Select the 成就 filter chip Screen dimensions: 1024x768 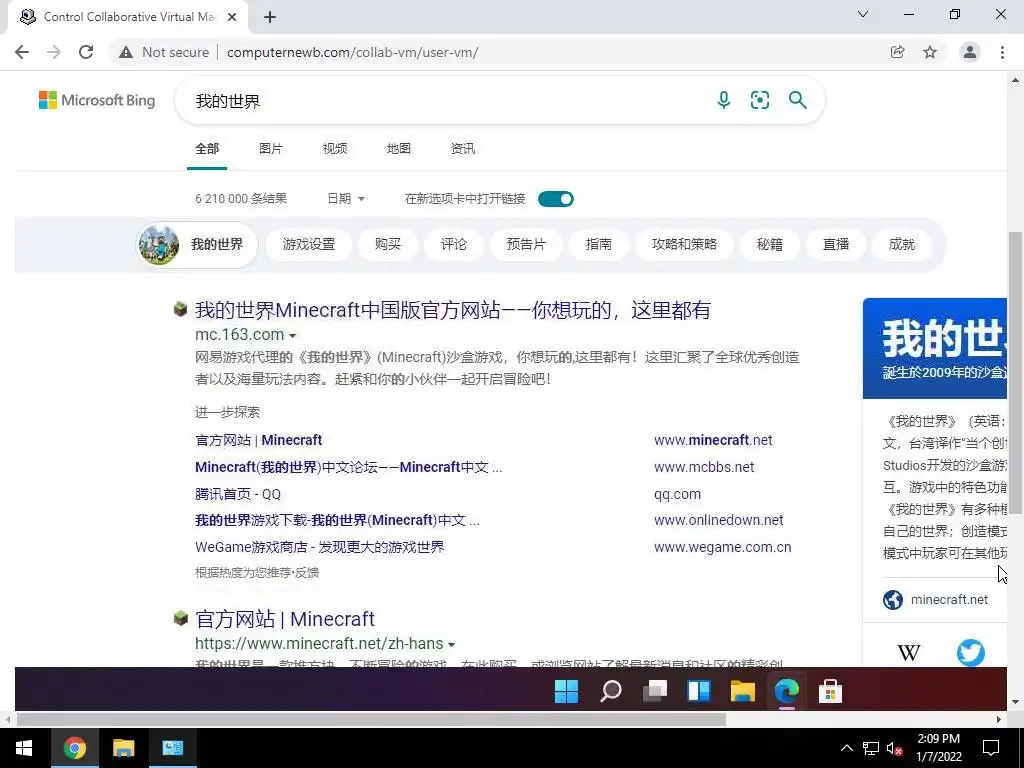[x=902, y=244]
